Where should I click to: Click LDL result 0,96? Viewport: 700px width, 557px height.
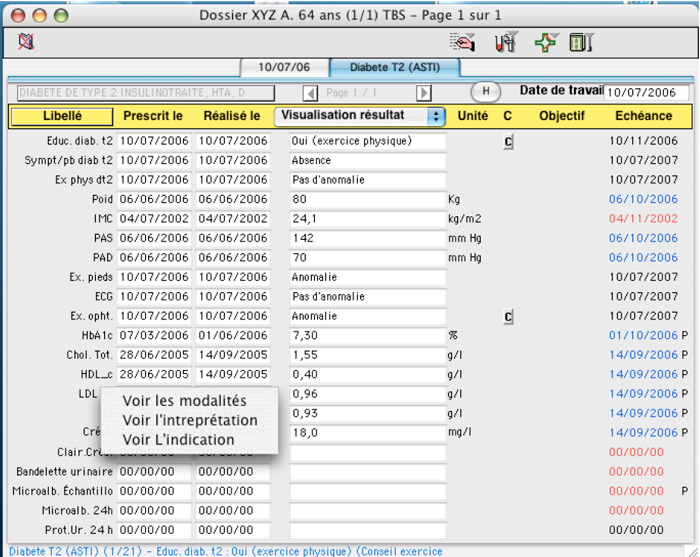pyautogui.click(x=368, y=394)
